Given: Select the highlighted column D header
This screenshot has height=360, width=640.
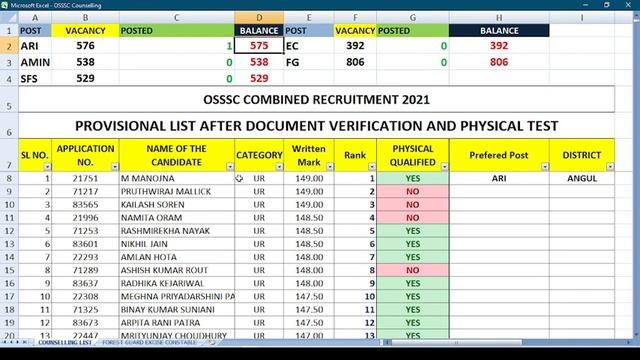Looking at the screenshot, I should tap(259, 18).
